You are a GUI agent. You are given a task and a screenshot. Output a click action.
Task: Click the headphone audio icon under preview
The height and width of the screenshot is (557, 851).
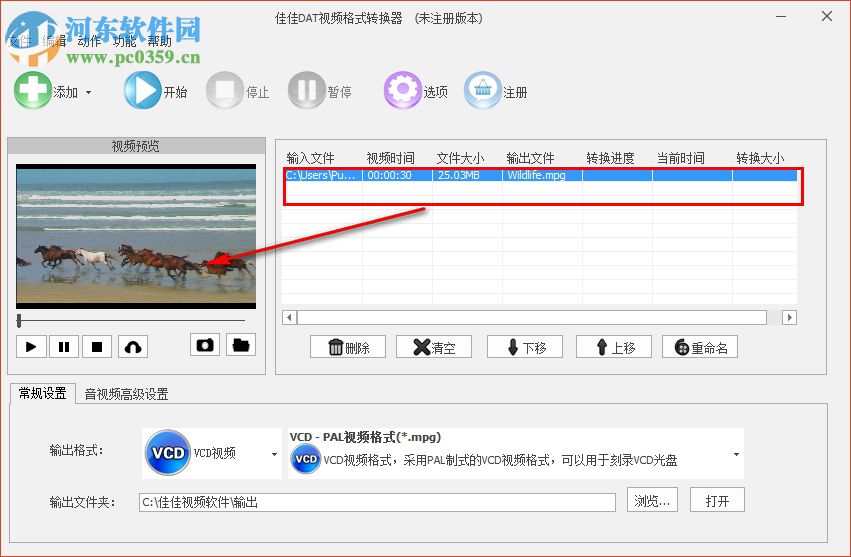(133, 346)
